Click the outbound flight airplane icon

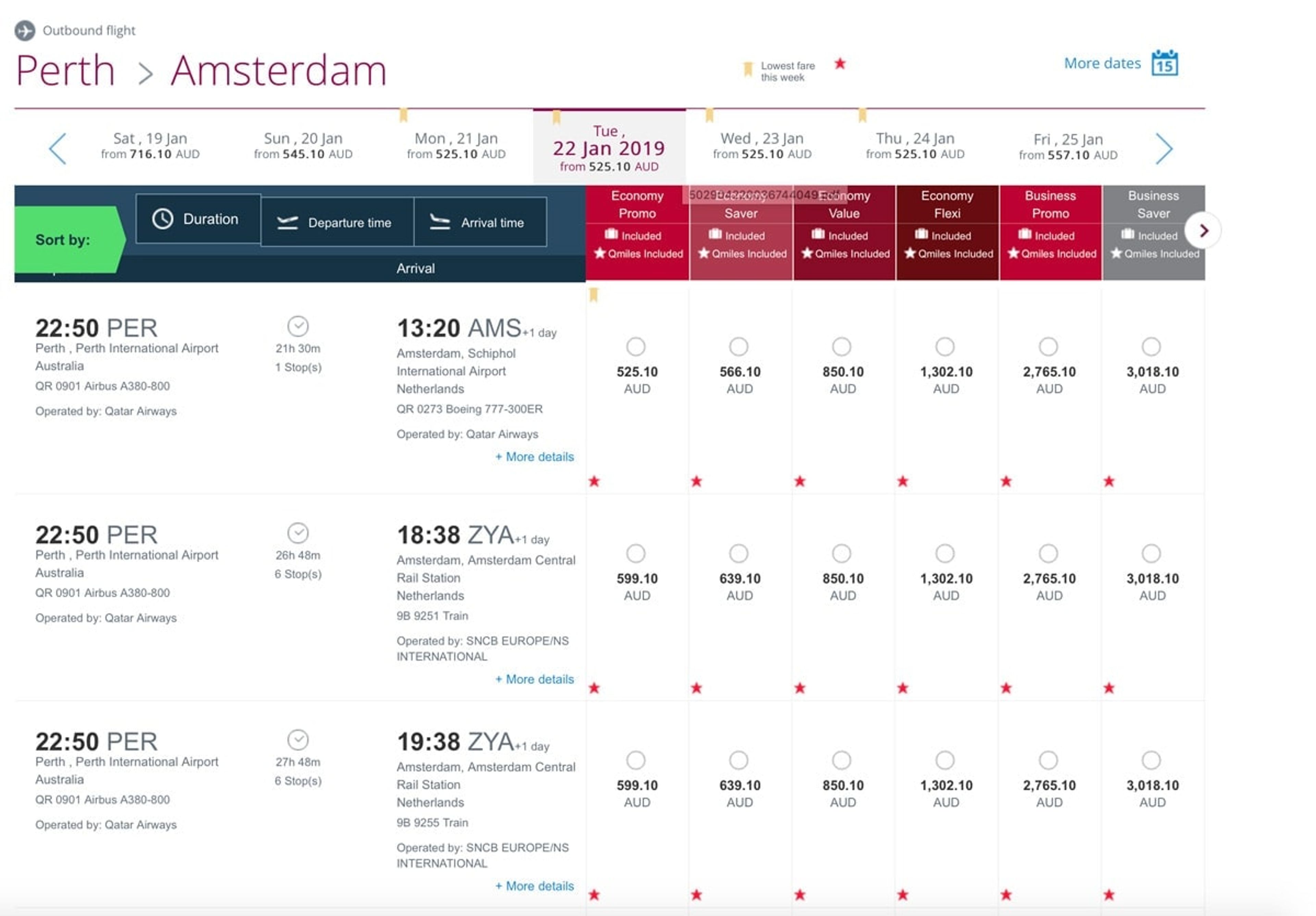click(25, 31)
